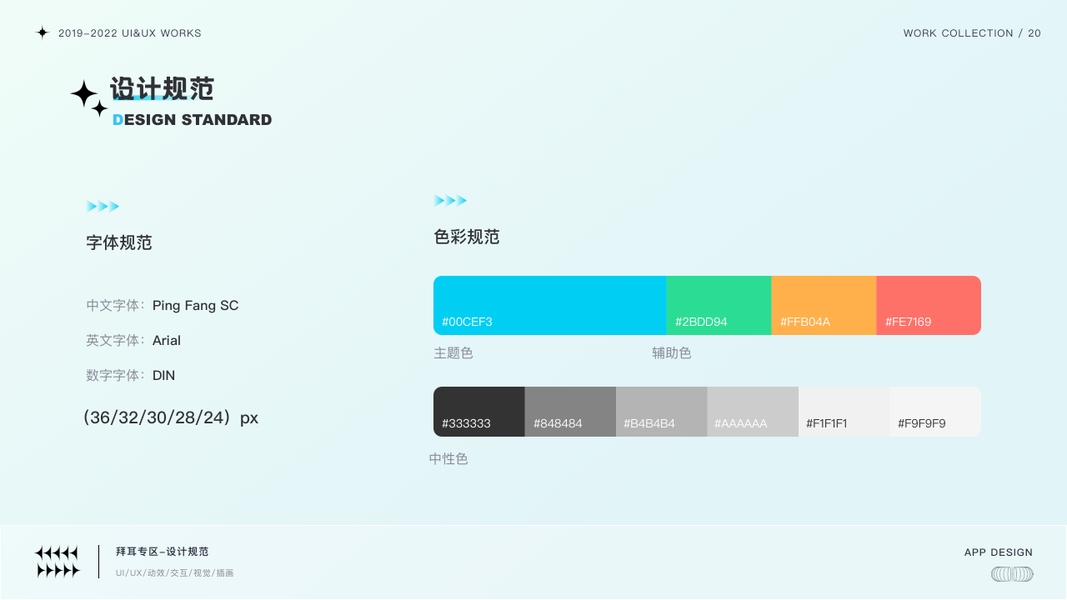Click the #F1F1F1 swatch
The width and height of the screenshot is (1067, 600).
[x=843, y=411]
